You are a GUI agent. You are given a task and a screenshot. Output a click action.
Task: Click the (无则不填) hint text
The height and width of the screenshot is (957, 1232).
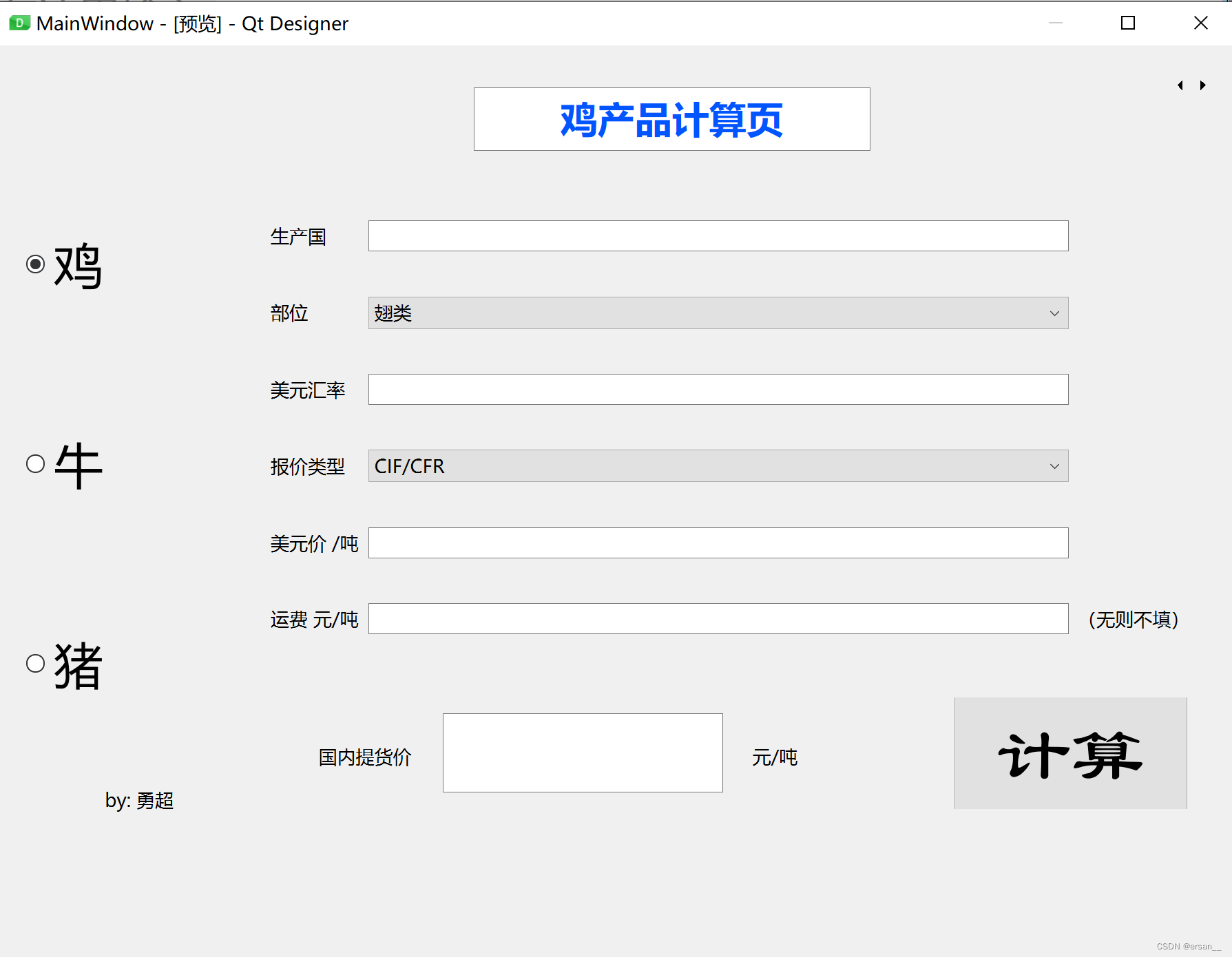coord(1132,619)
